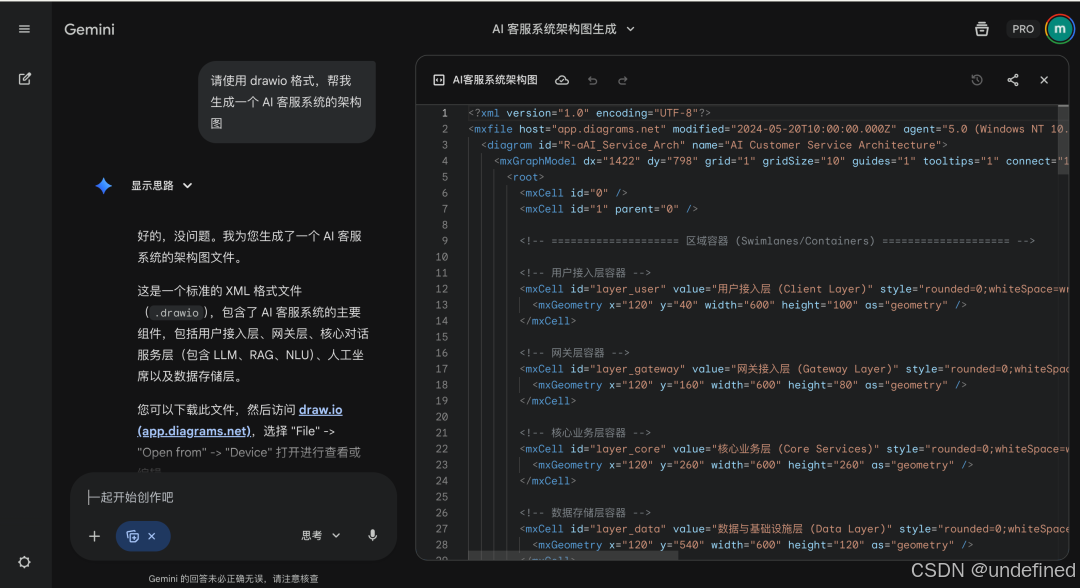This screenshot has height=588, width=1080.
Task: Click the microphone voice input icon
Action: [372, 535]
